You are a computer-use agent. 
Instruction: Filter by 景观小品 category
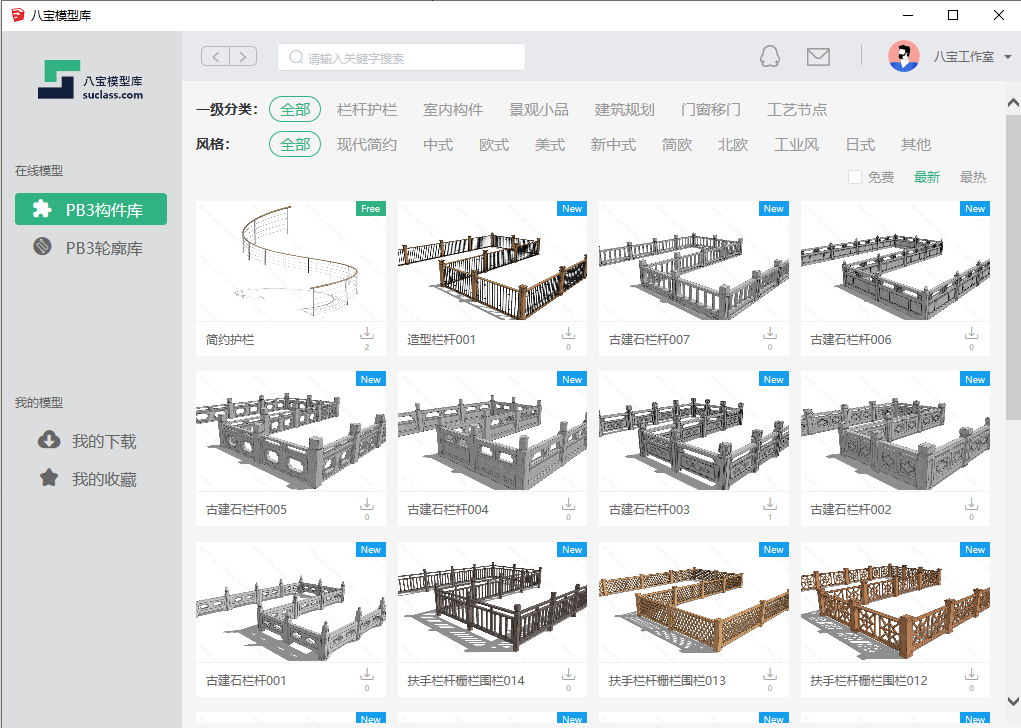point(538,109)
